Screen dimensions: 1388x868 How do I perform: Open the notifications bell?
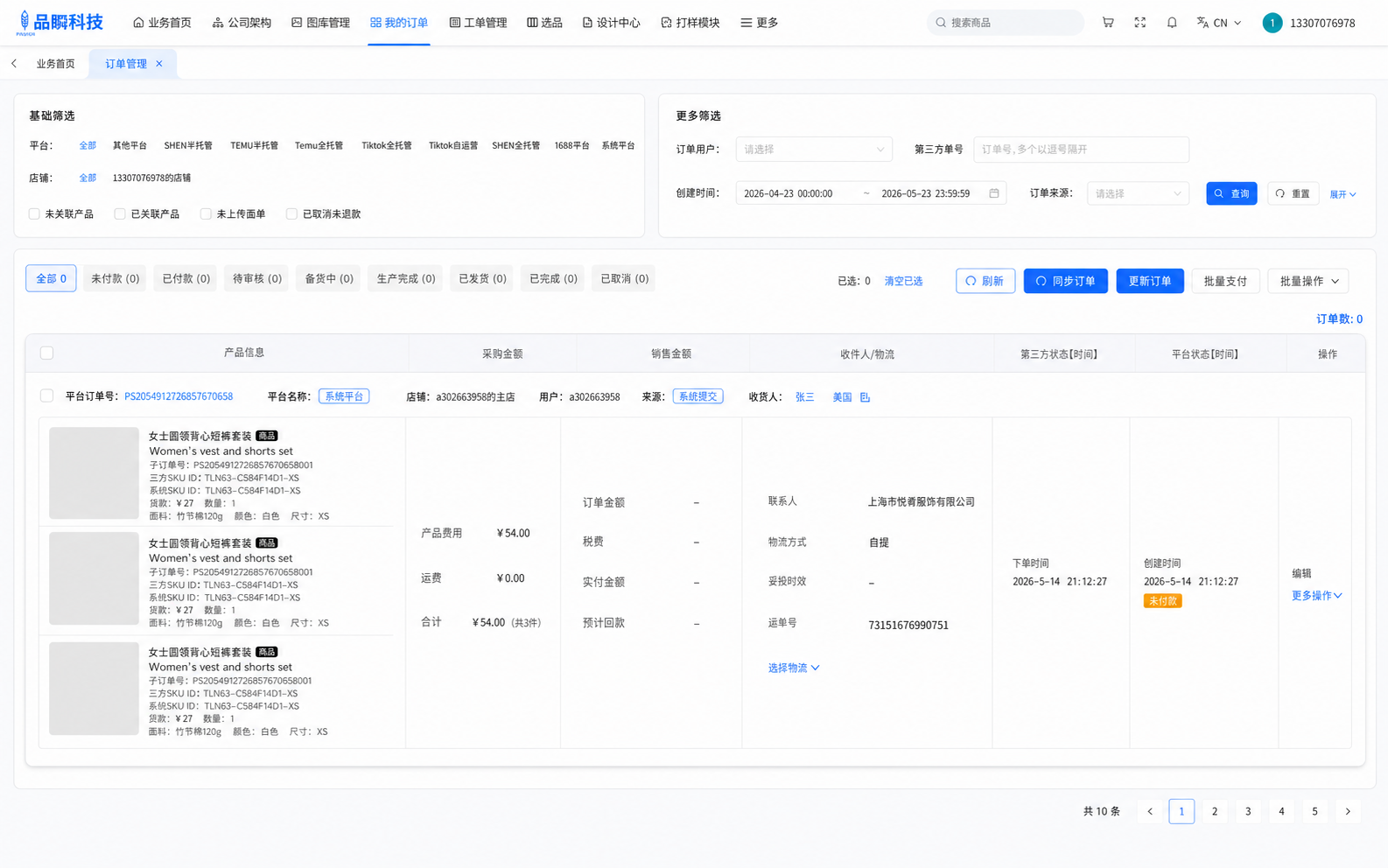tap(1172, 23)
